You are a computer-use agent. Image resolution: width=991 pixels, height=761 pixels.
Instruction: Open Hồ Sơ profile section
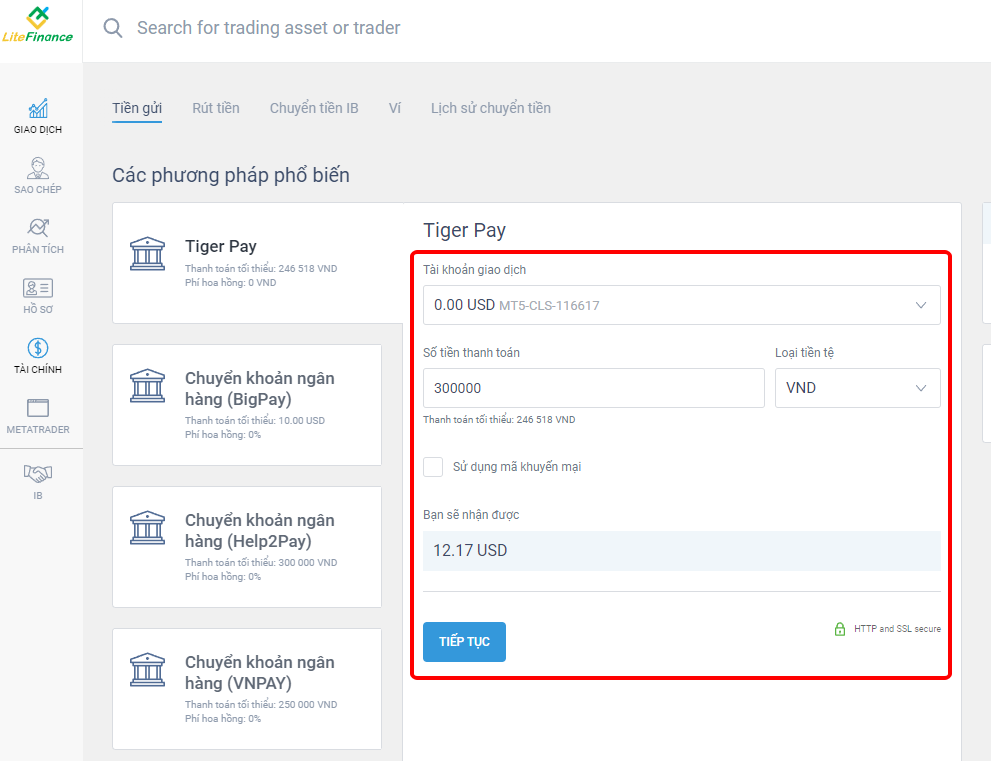(38, 296)
